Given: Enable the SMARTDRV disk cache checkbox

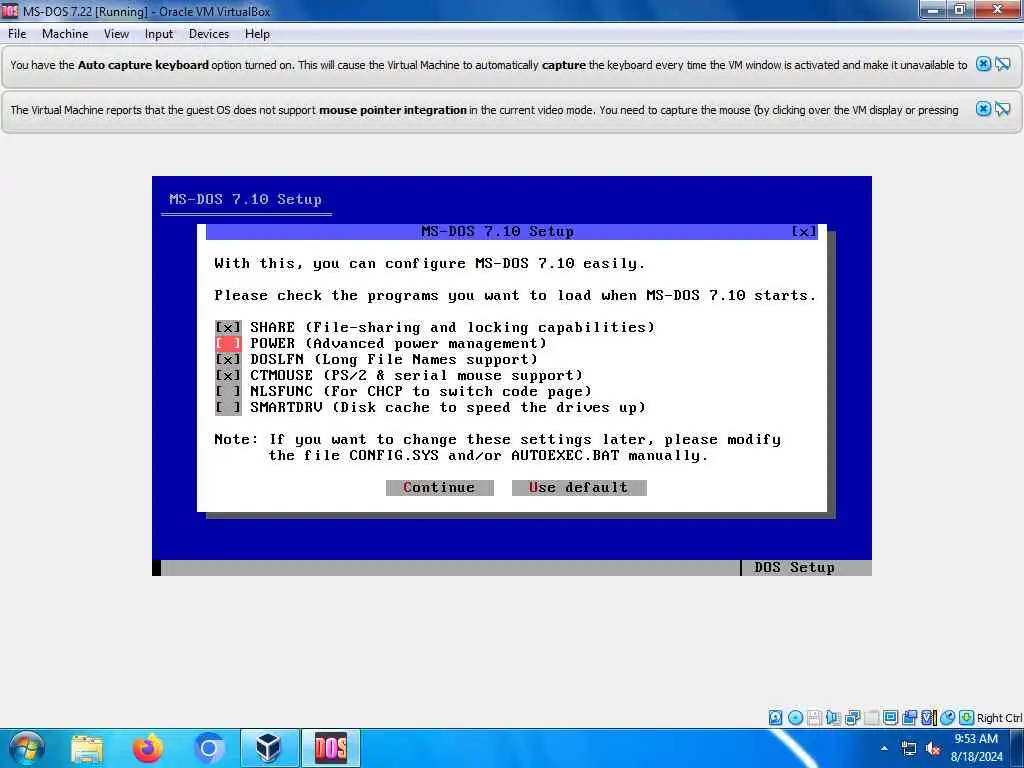Looking at the screenshot, I should click(228, 408).
